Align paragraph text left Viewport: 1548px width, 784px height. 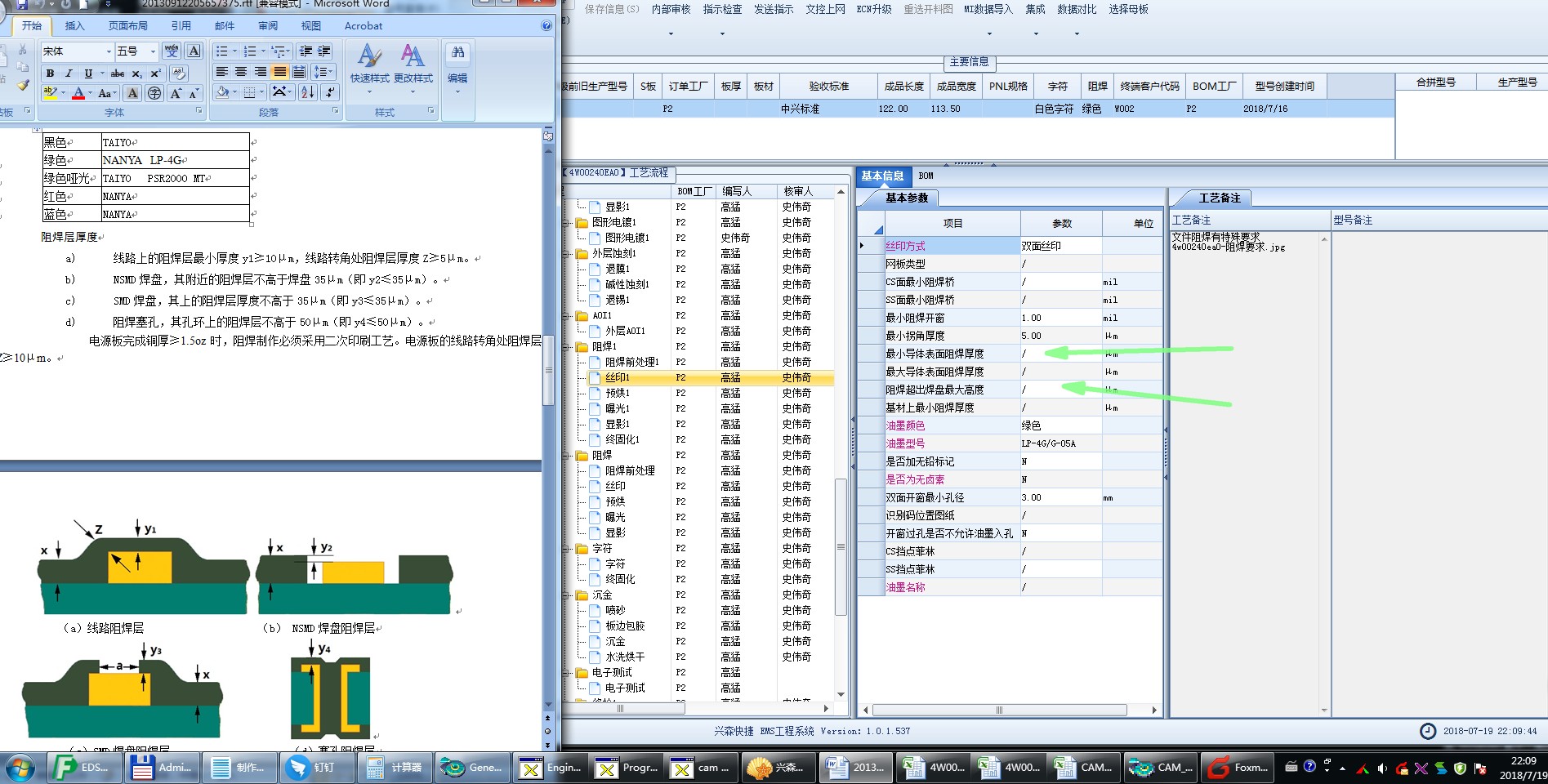tap(221, 72)
